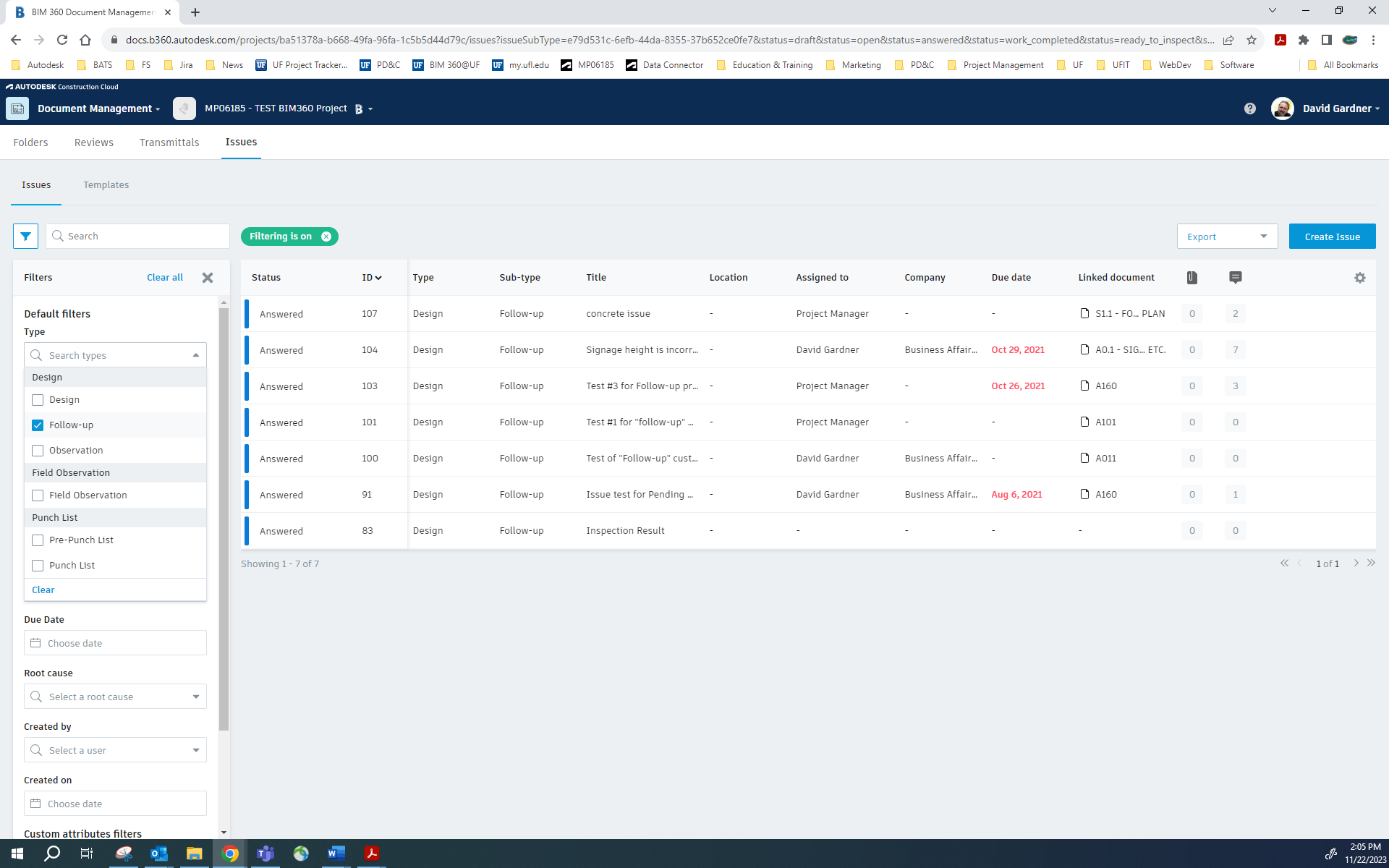Open File Explorer from the taskbar
This screenshot has height=868, width=1389.
tap(195, 854)
